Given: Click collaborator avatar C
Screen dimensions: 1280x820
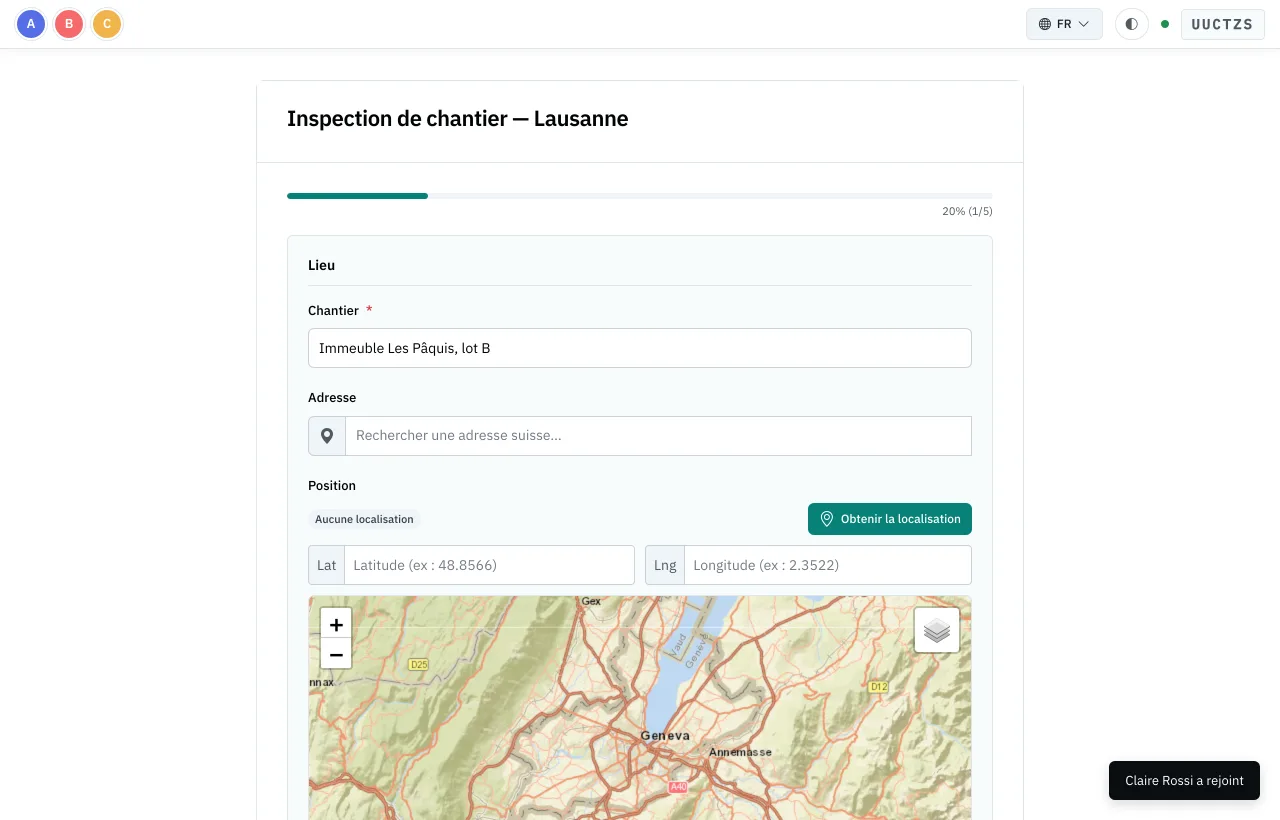Looking at the screenshot, I should (107, 24).
